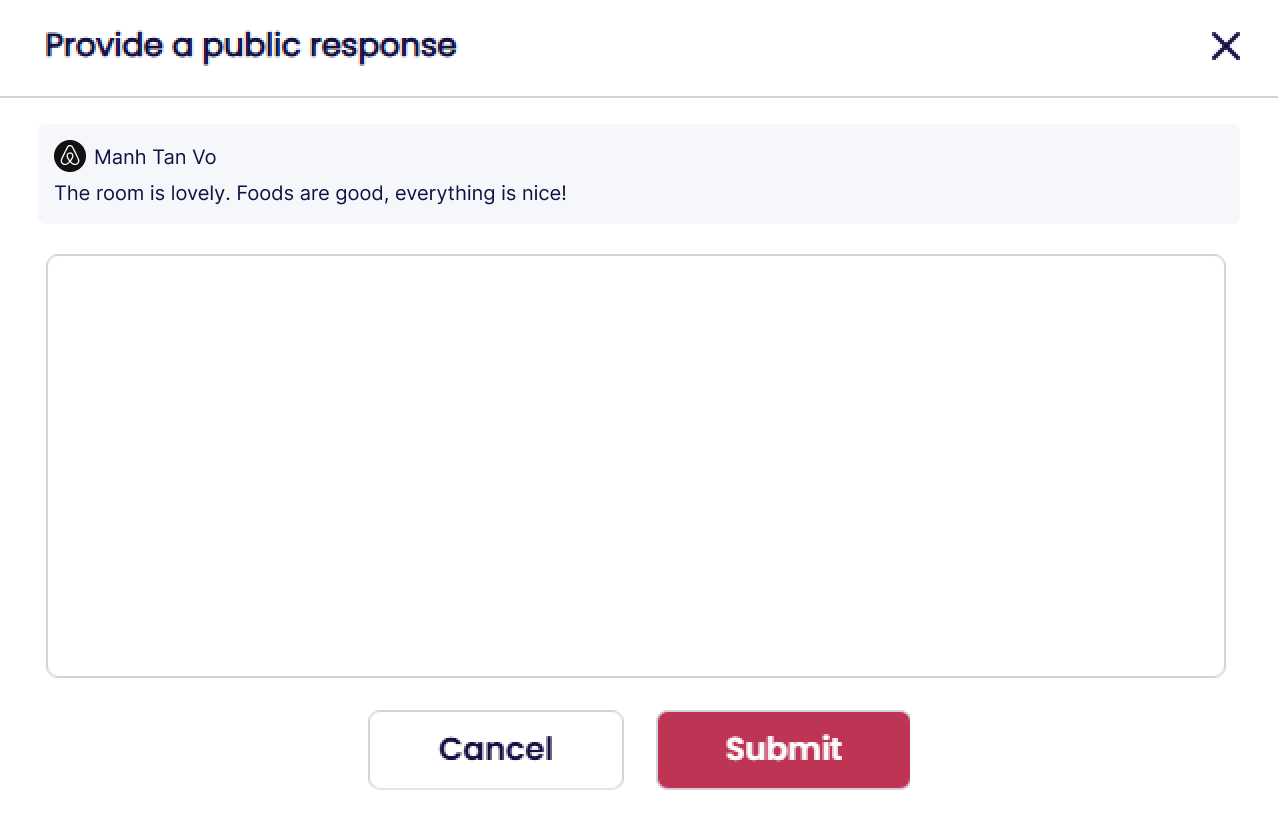Click the 'Provide a public response' title
Screen dimensions: 1278x828
(250, 45)
